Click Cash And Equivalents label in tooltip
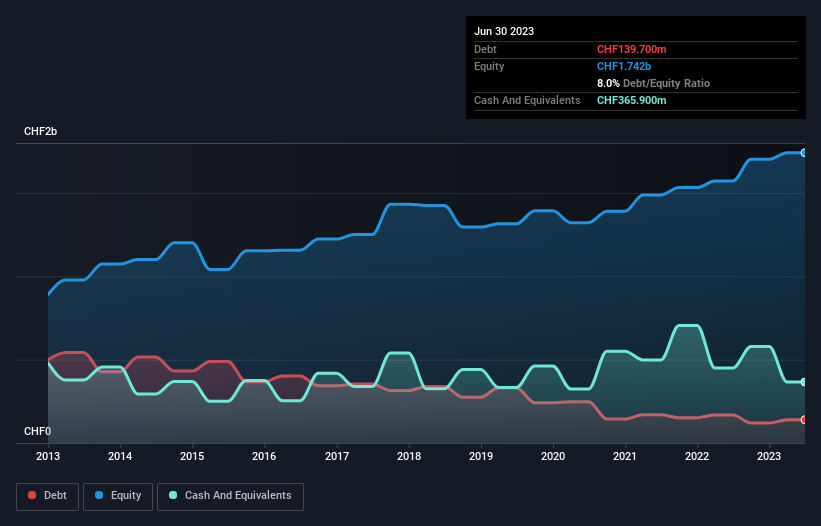This screenshot has width=821, height=526. point(527,100)
